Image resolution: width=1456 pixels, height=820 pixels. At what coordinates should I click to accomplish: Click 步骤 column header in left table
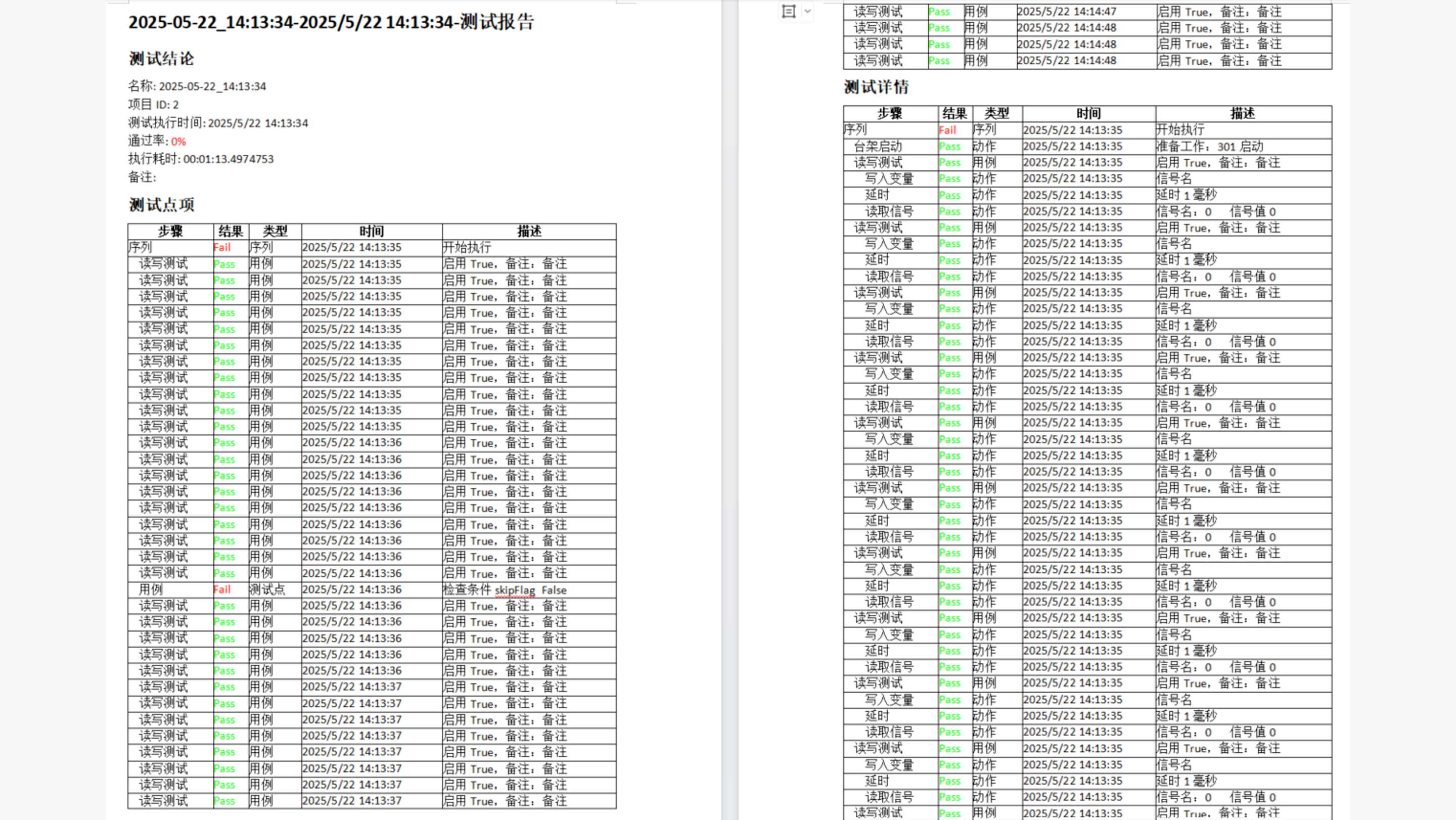tap(170, 231)
